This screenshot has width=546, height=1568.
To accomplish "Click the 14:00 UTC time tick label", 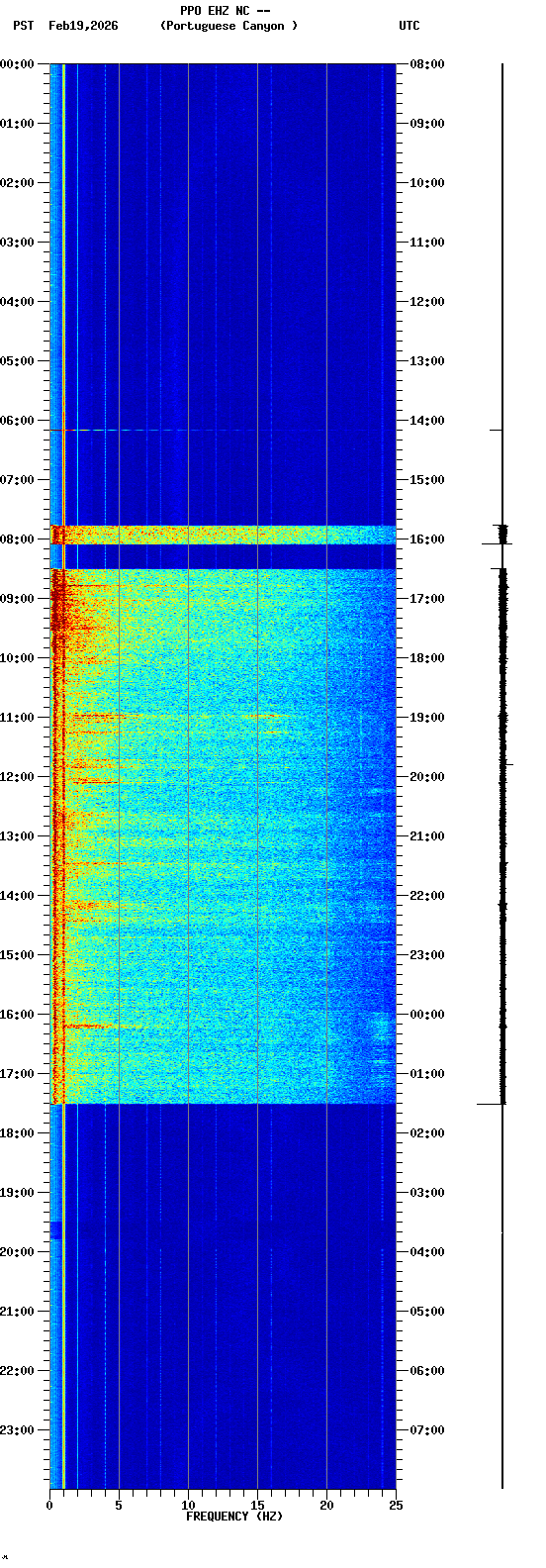I will coord(427,420).
